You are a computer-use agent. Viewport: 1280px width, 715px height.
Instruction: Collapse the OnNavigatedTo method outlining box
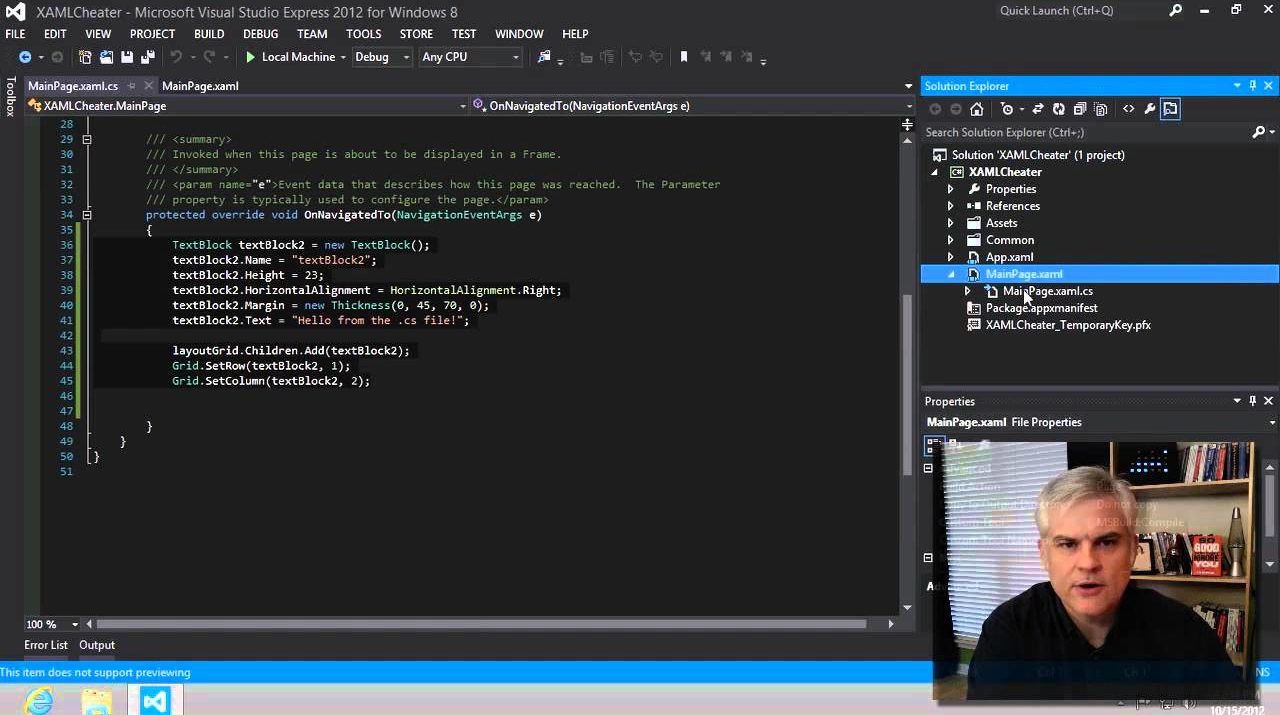[87, 215]
